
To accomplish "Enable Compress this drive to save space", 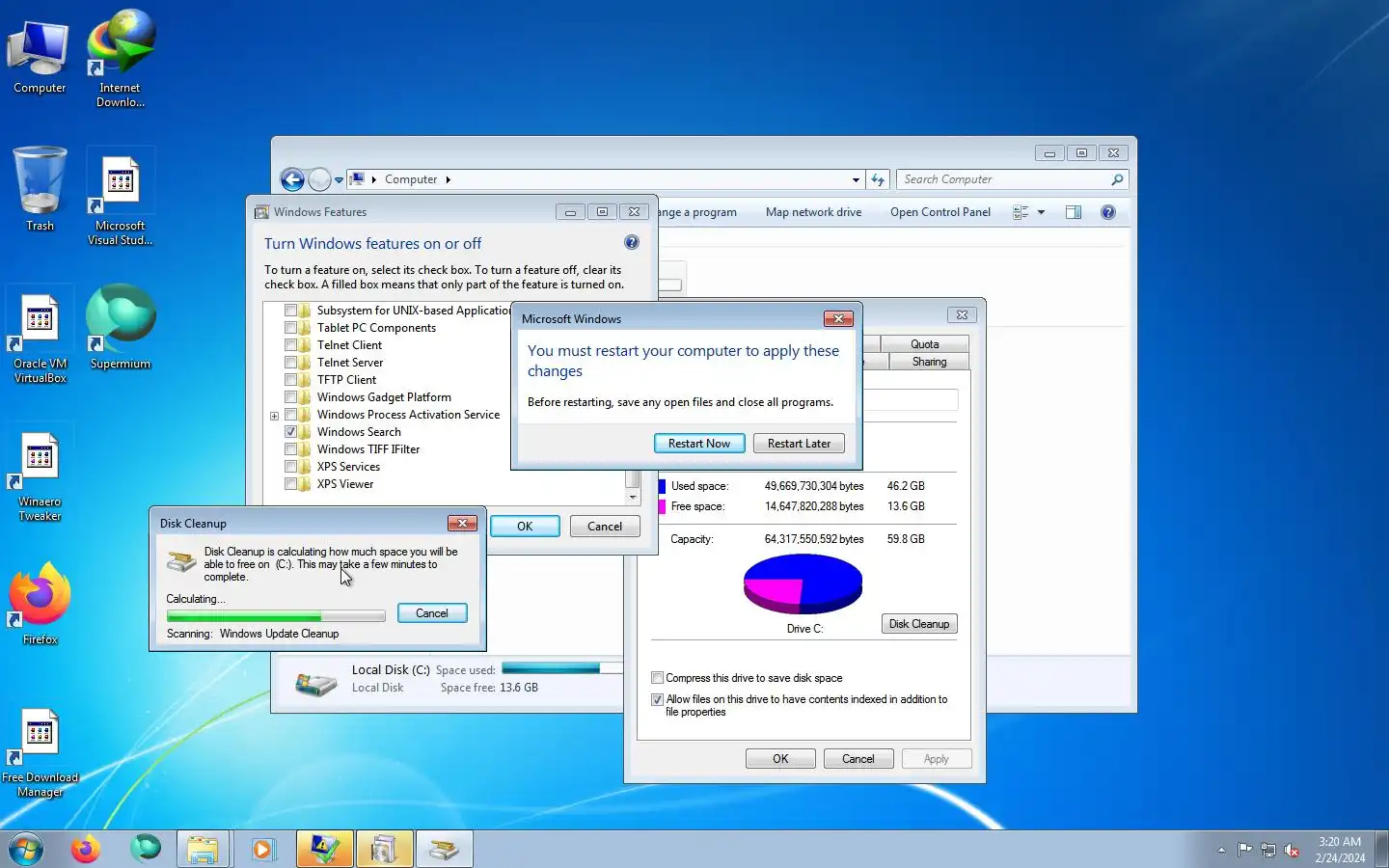I will tap(657, 678).
